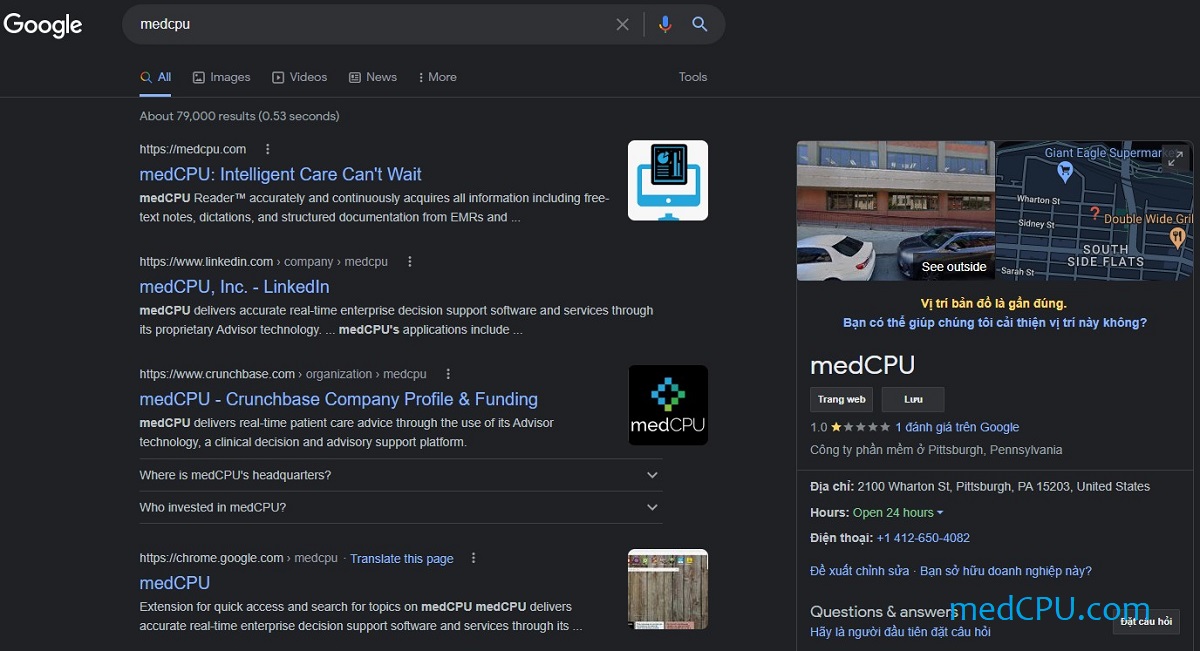Click the address 2100 Wharton St text

[1004, 487]
